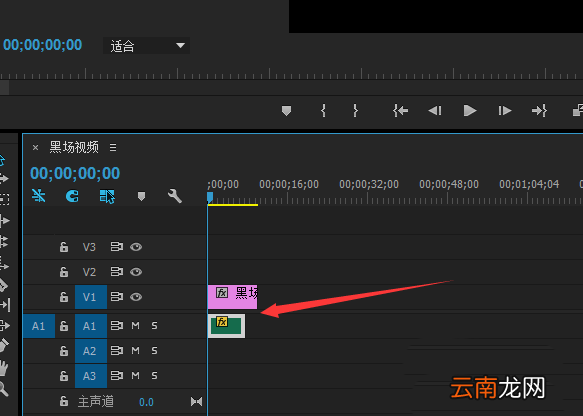Click the timeline playhead timecode

tap(75, 173)
